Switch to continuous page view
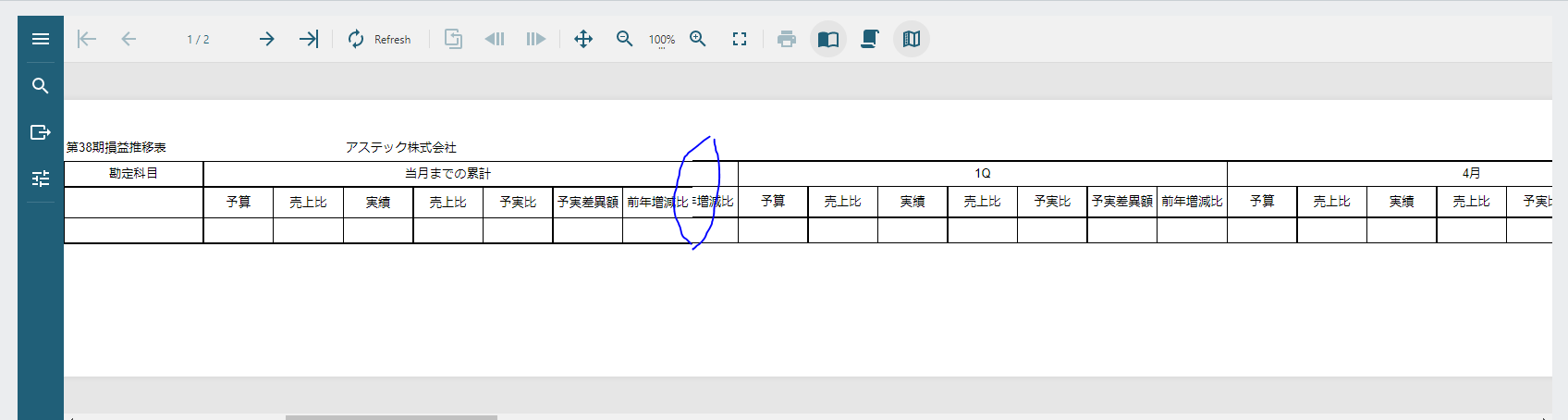Image resolution: width=1568 pixels, height=420 pixels. coord(870,39)
